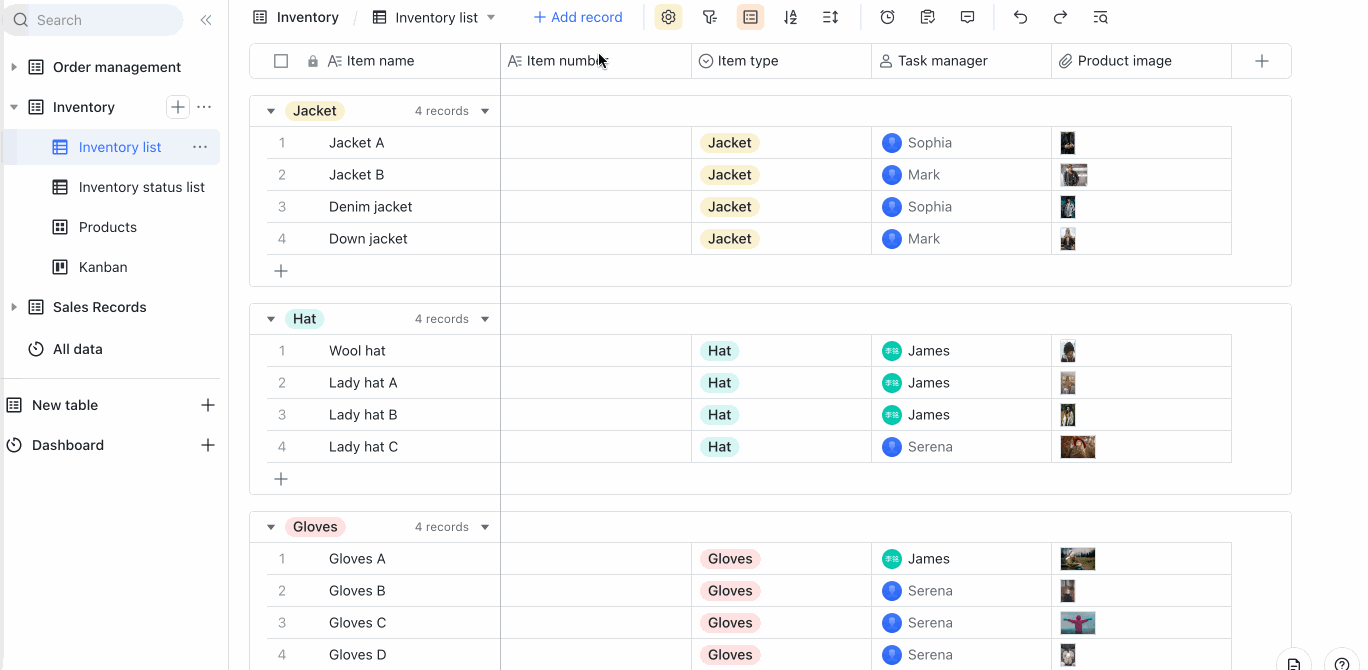Click New table in the sidebar
1368x670 pixels.
(63, 405)
